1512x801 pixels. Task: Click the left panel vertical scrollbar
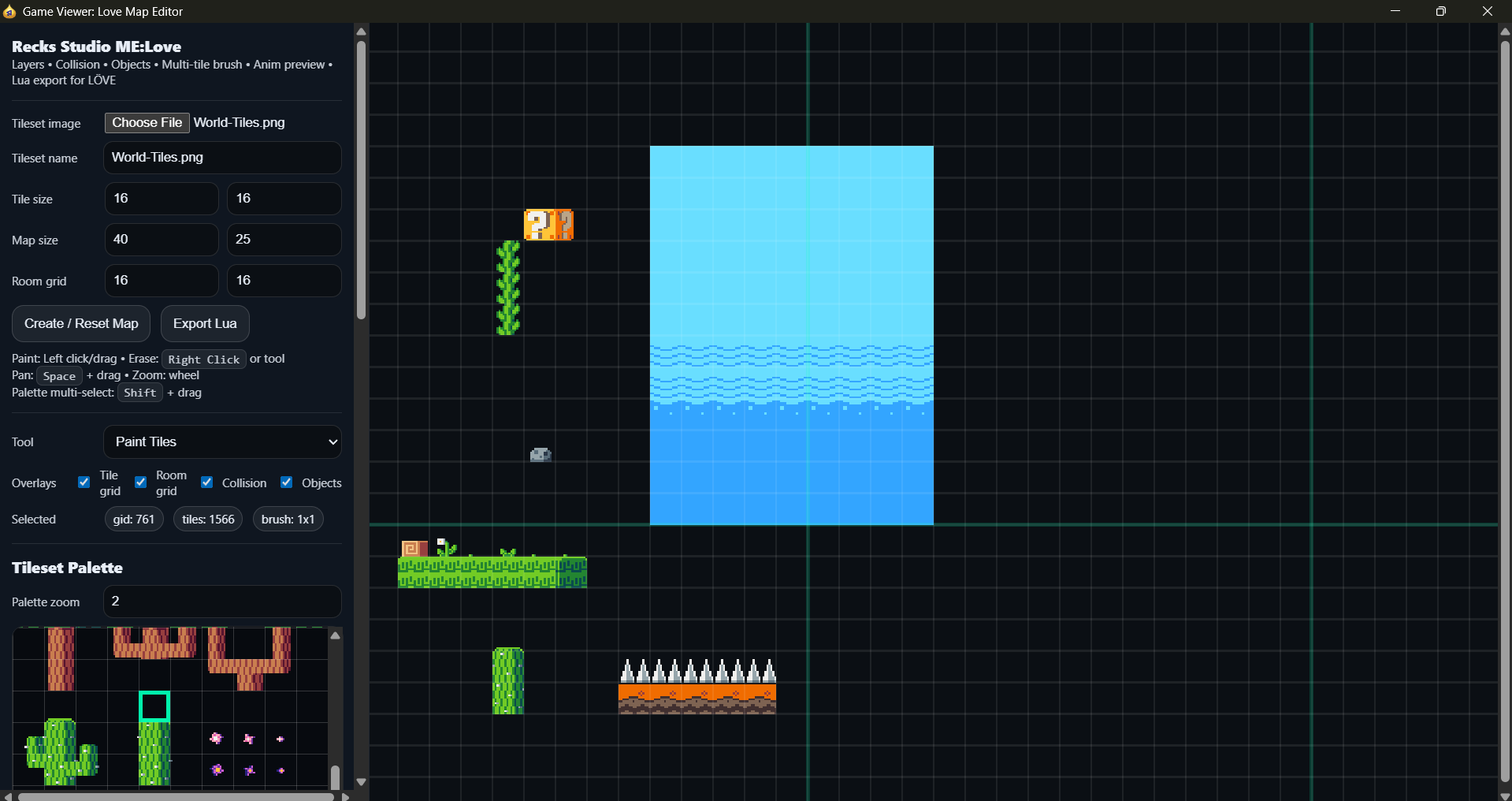click(x=361, y=181)
